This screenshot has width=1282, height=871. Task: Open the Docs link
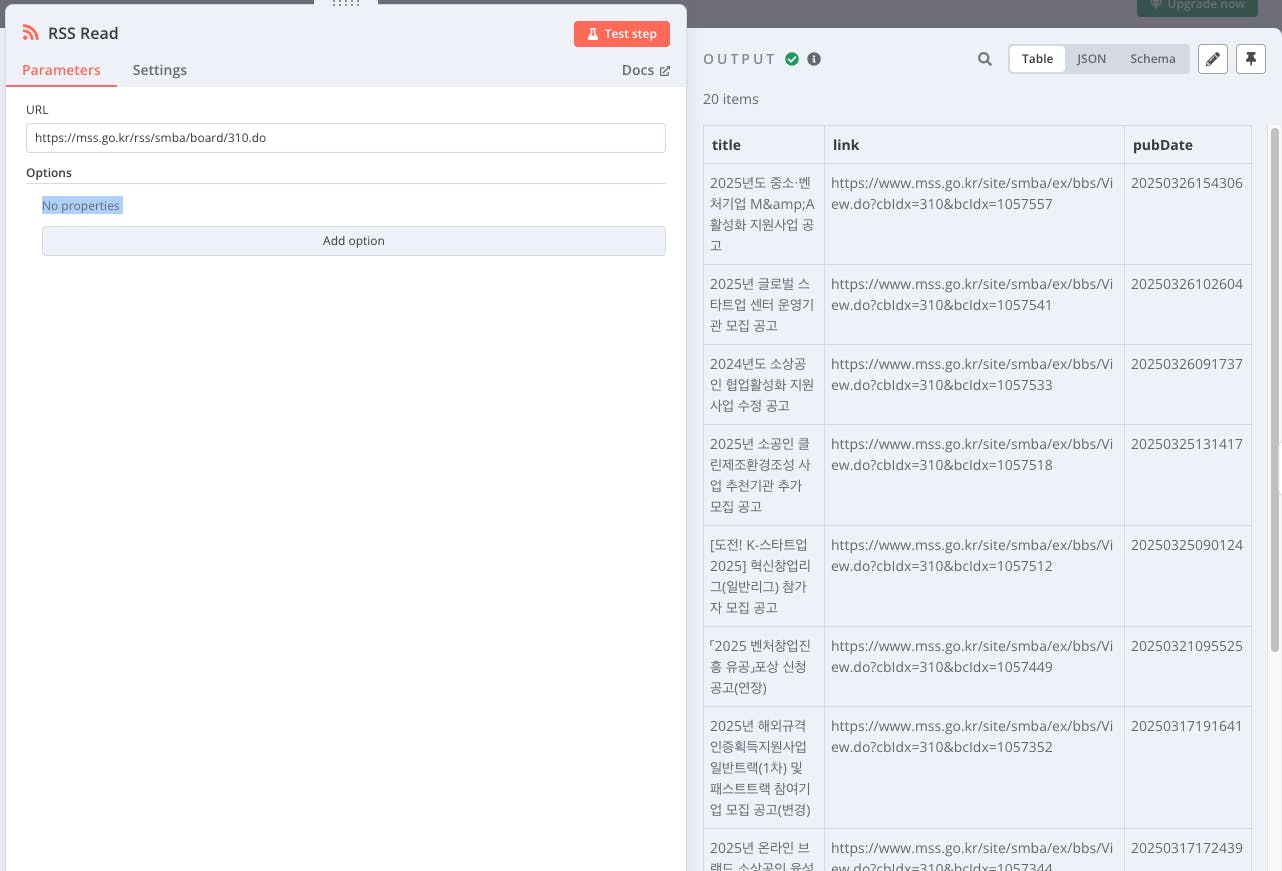pyautogui.click(x=646, y=70)
